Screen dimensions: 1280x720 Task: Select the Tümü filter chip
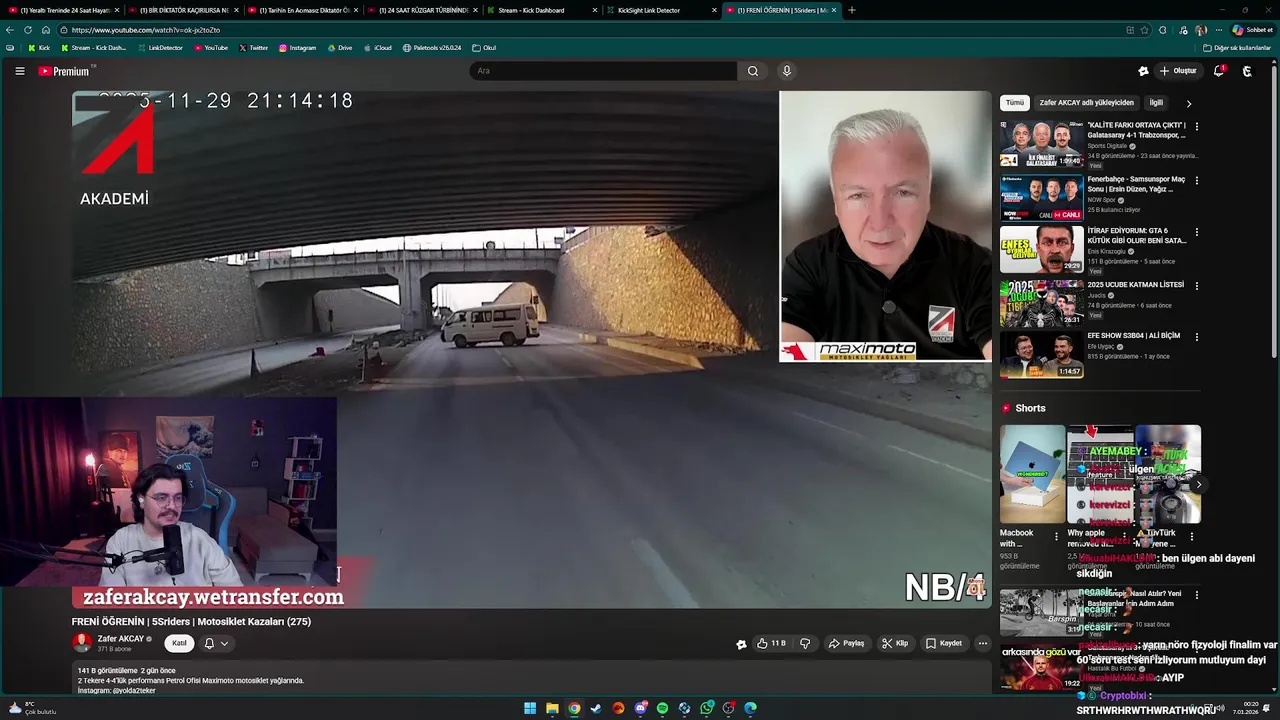(x=1015, y=103)
